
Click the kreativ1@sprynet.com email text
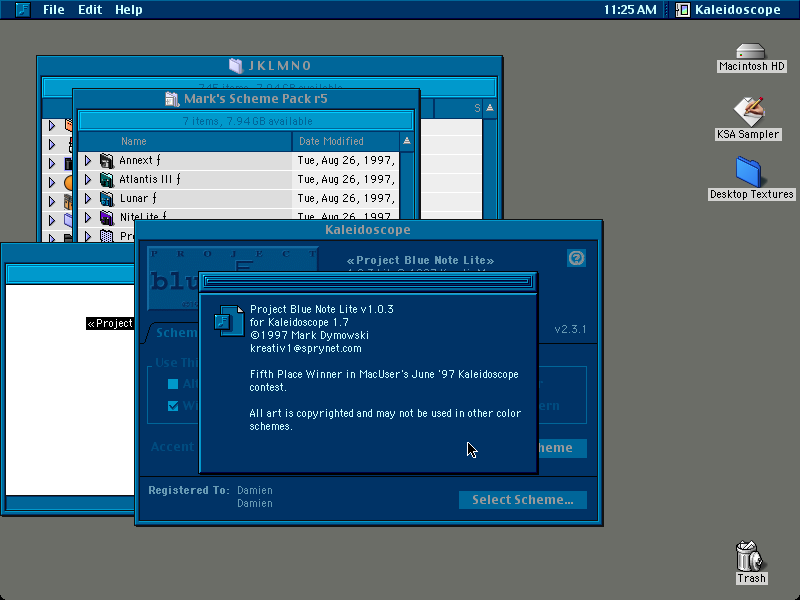pyautogui.click(x=306, y=348)
